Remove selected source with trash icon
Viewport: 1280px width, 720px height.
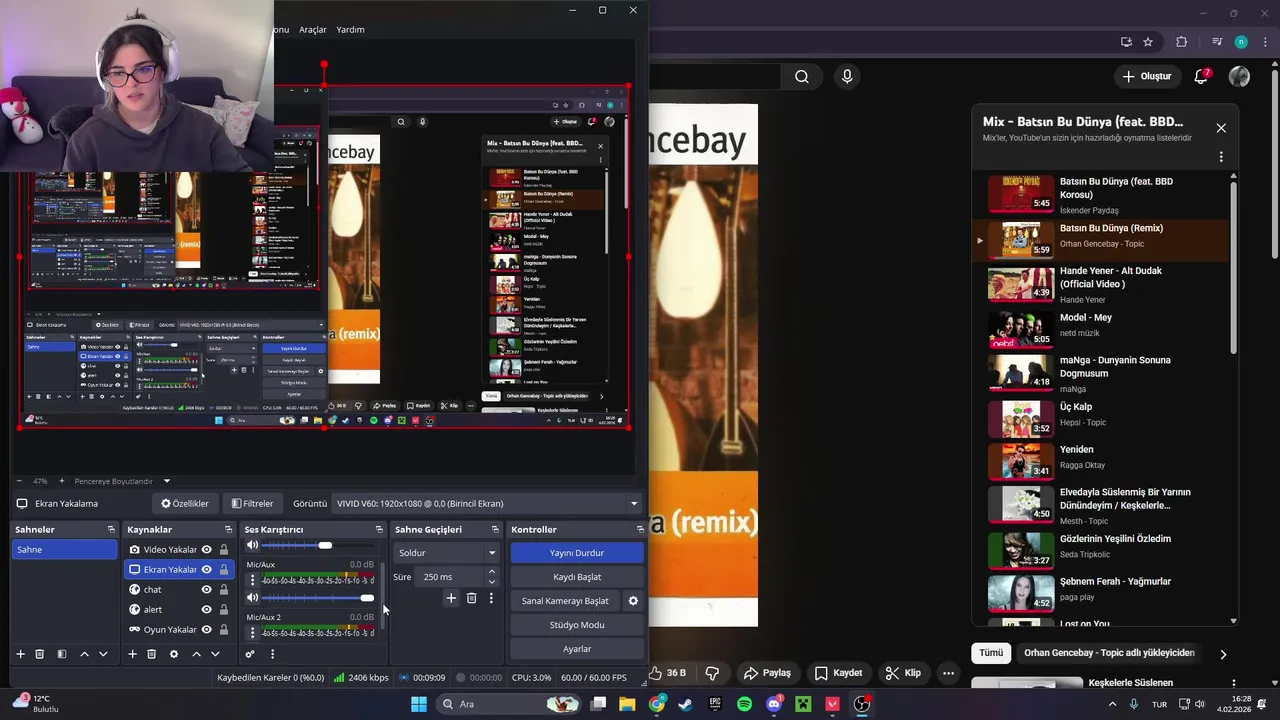pyautogui.click(x=152, y=654)
